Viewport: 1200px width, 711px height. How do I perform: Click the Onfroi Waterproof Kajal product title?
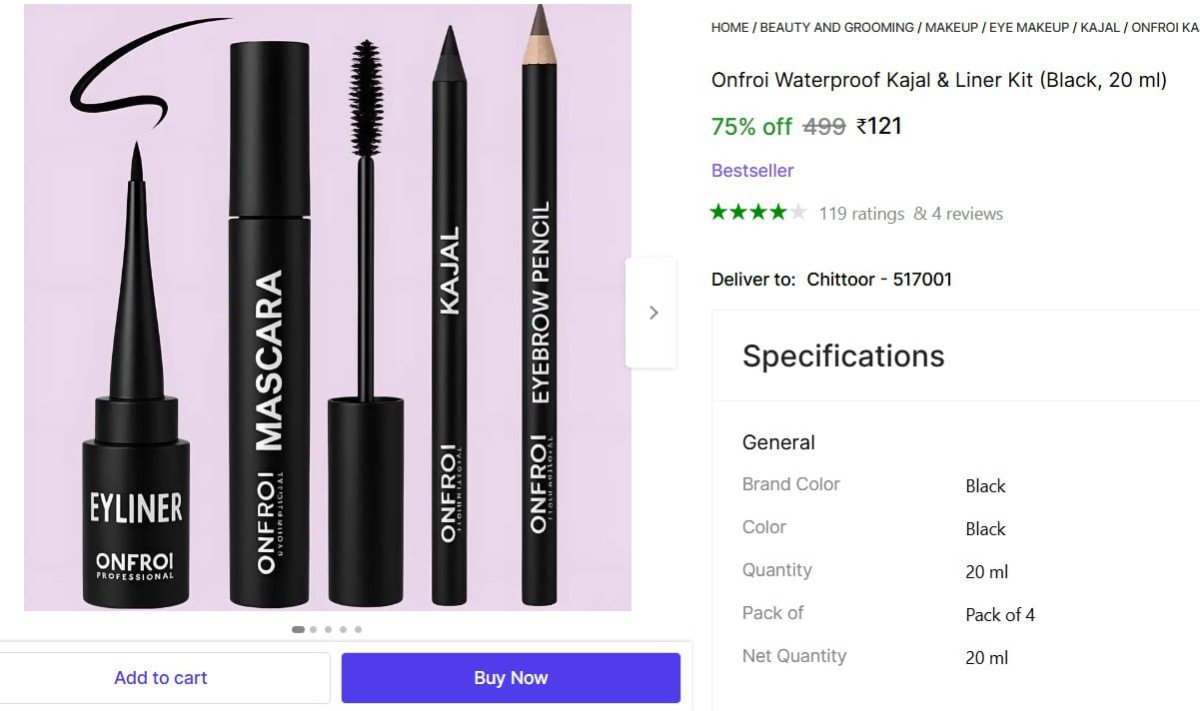coord(938,79)
